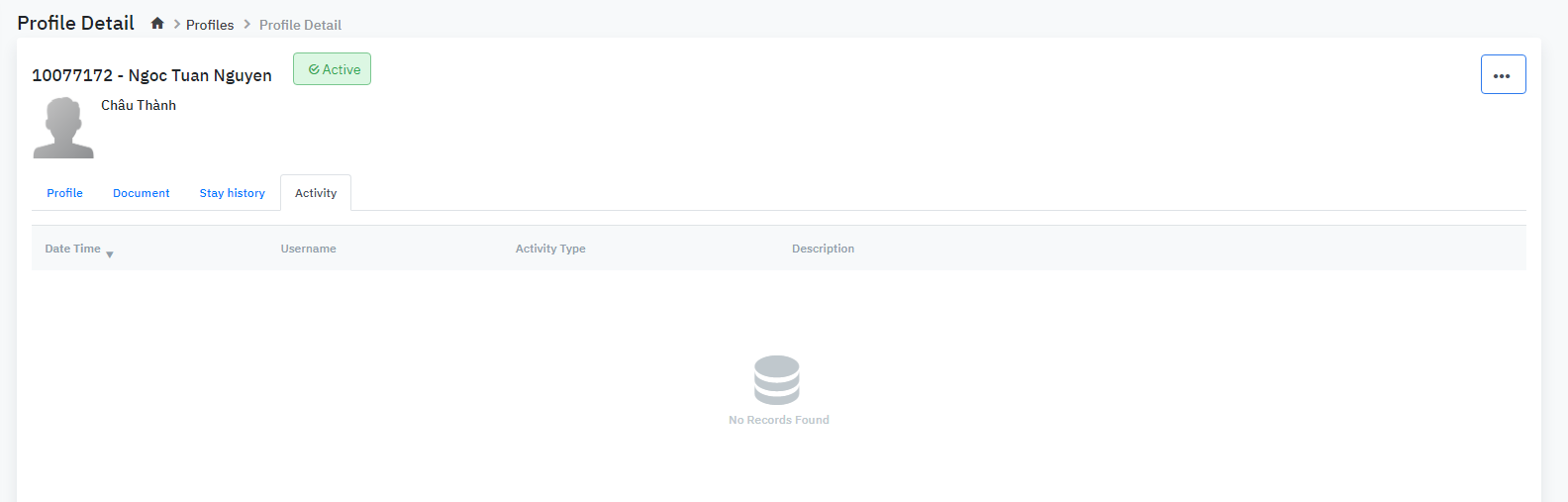The width and height of the screenshot is (1568, 502).
Task: Open the three-dots more options button
Action: pyautogui.click(x=1502, y=75)
